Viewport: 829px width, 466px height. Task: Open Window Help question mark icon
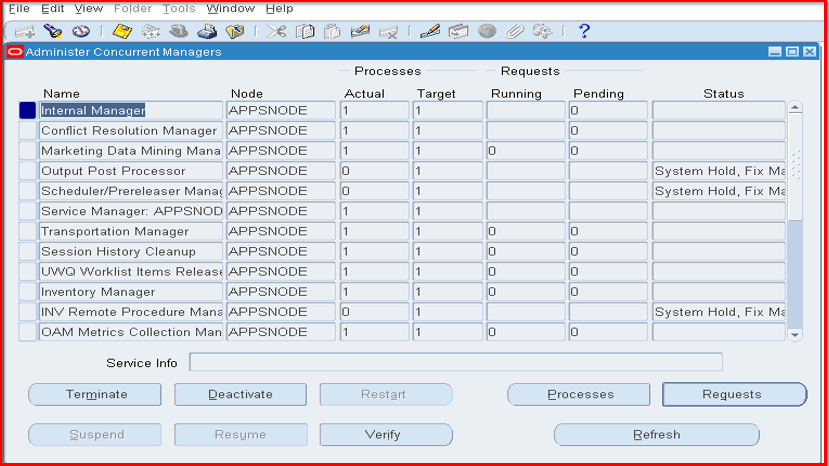pyautogui.click(x=584, y=31)
